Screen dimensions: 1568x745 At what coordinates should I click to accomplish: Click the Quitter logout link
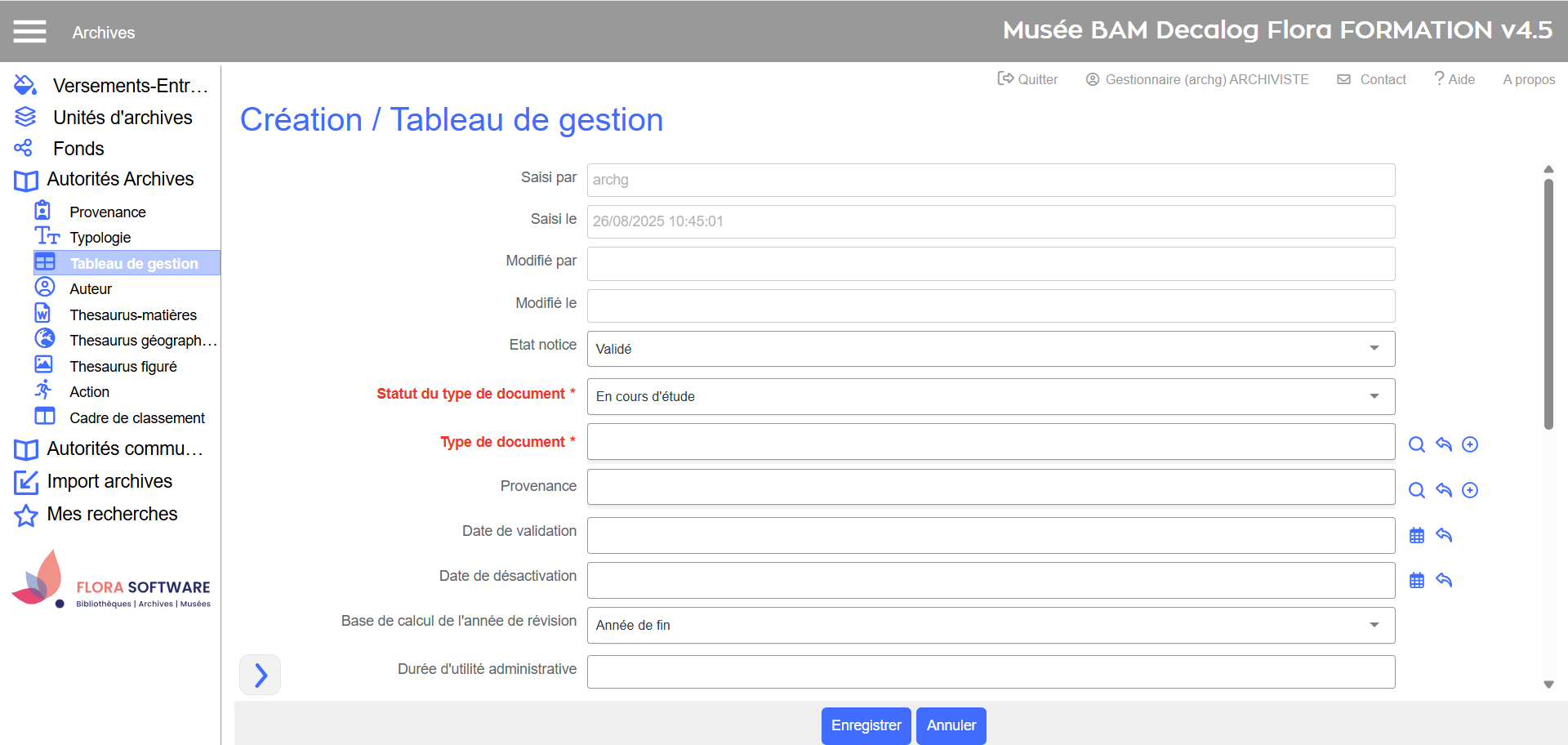pos(1027,79)
